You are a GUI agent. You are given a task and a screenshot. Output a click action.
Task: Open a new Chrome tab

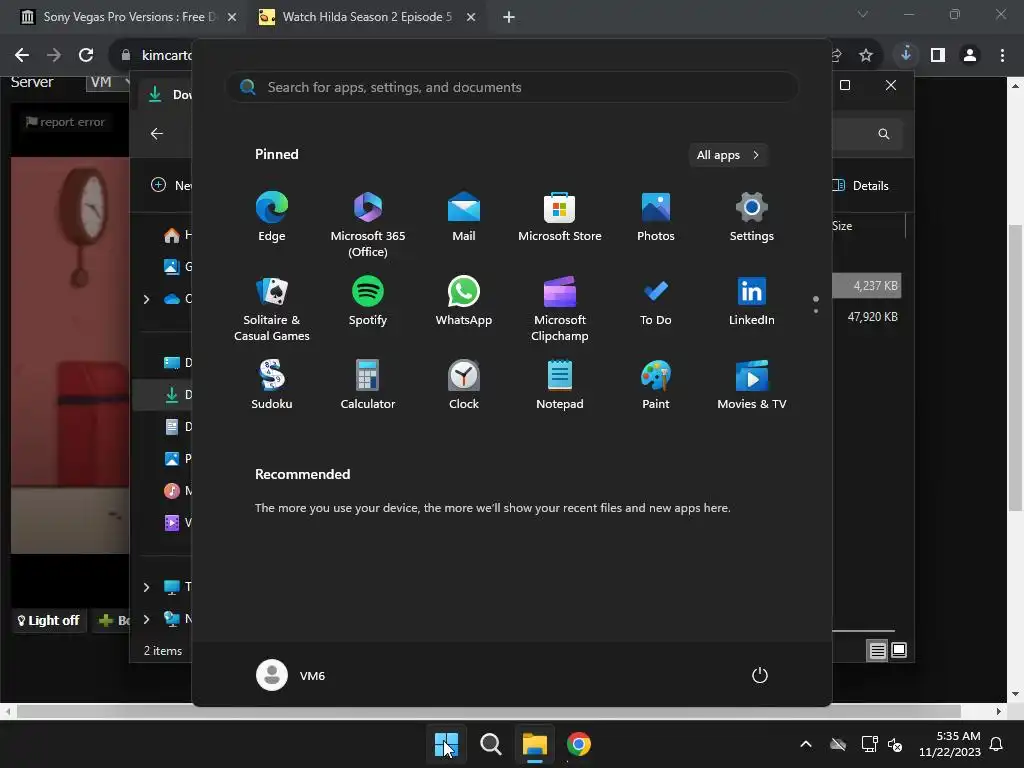pos(509,17)
